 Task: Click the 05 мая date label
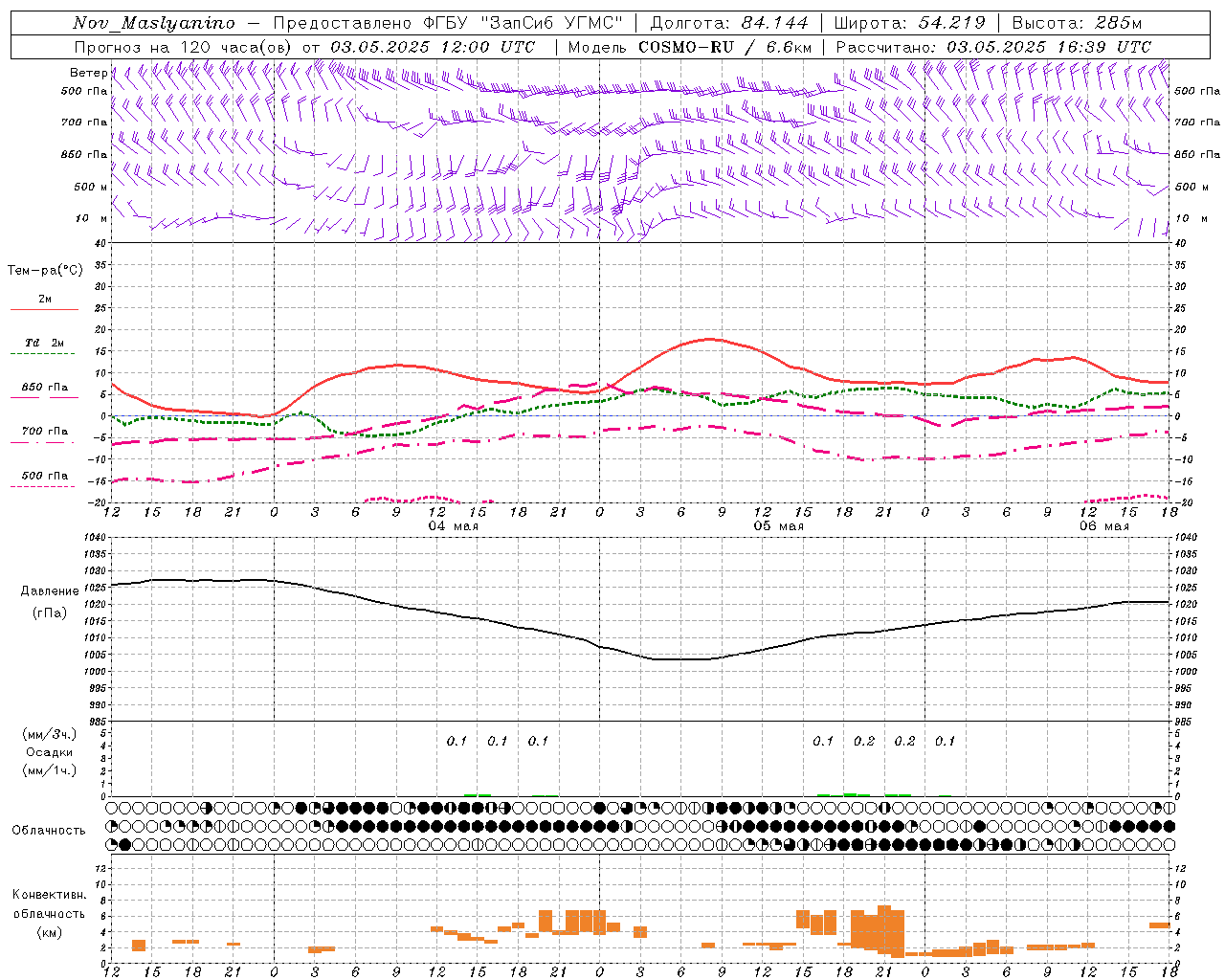(x=778, y=526)
